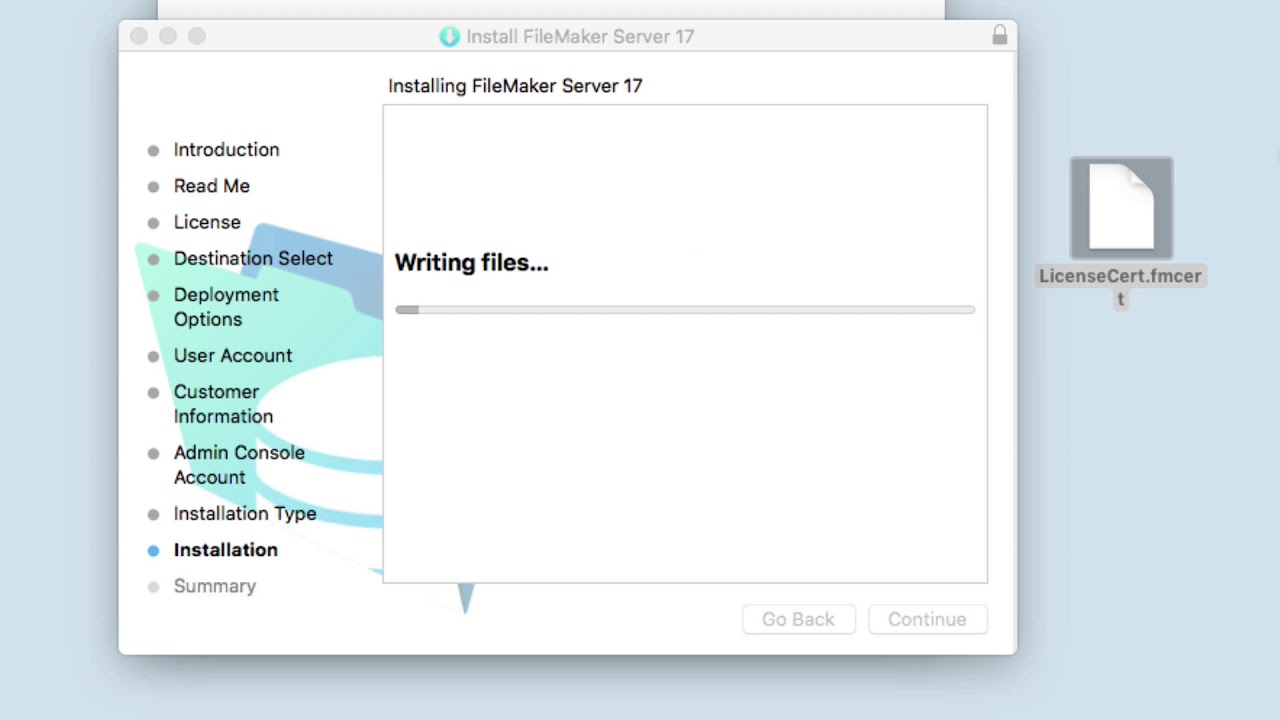Select the Installation Type step
The width and height of the screenshot is (1280, 720).
[x=245, y=513]
